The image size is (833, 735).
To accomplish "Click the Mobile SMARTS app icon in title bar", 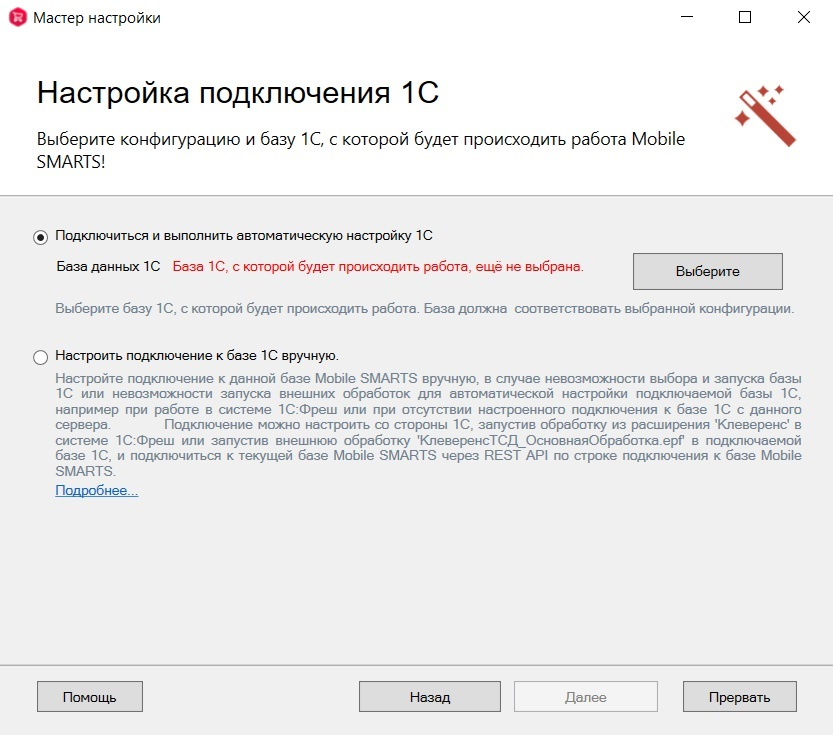I will 18,18.
